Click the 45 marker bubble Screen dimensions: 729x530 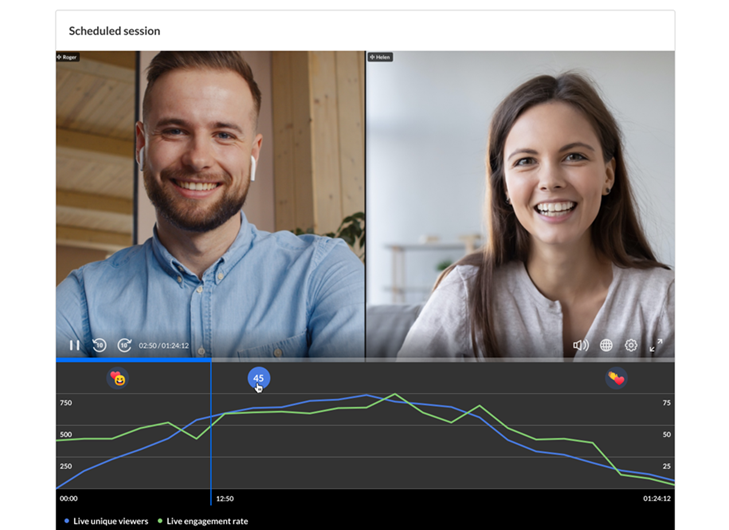coord(258,378)
